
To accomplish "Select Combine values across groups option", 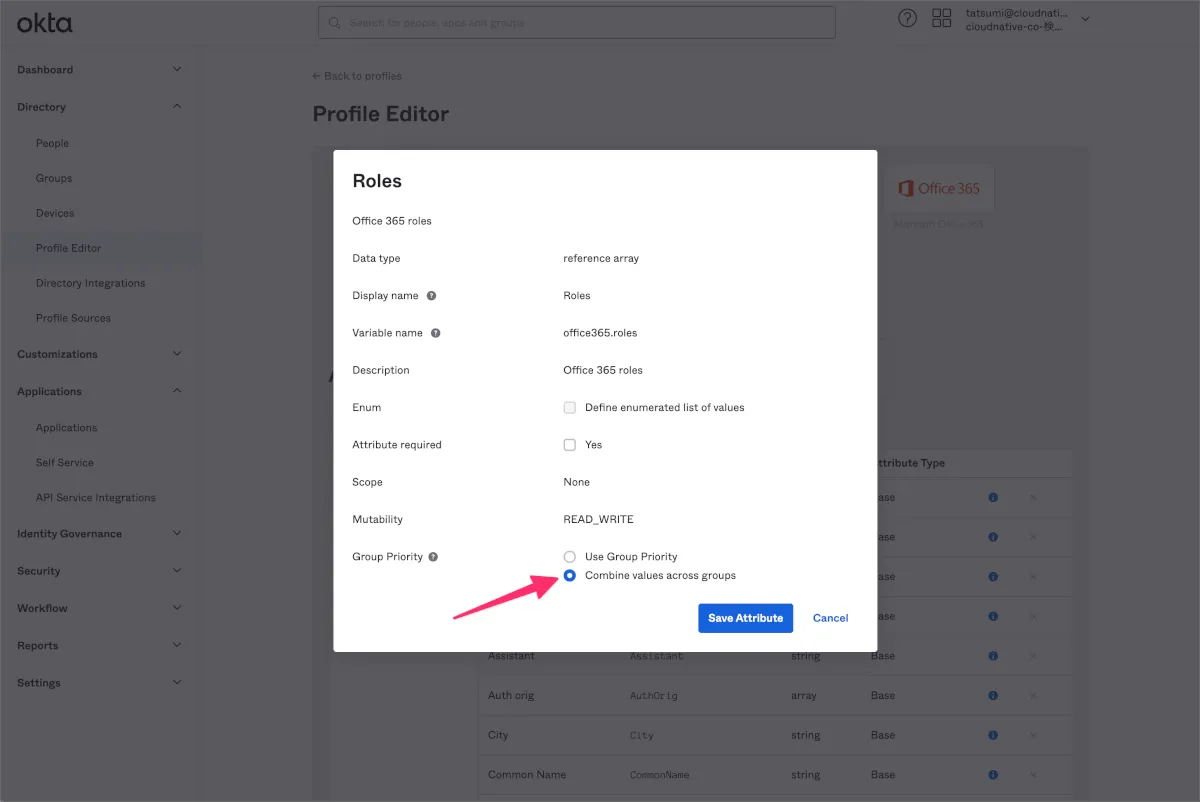I will pos(570,576).
